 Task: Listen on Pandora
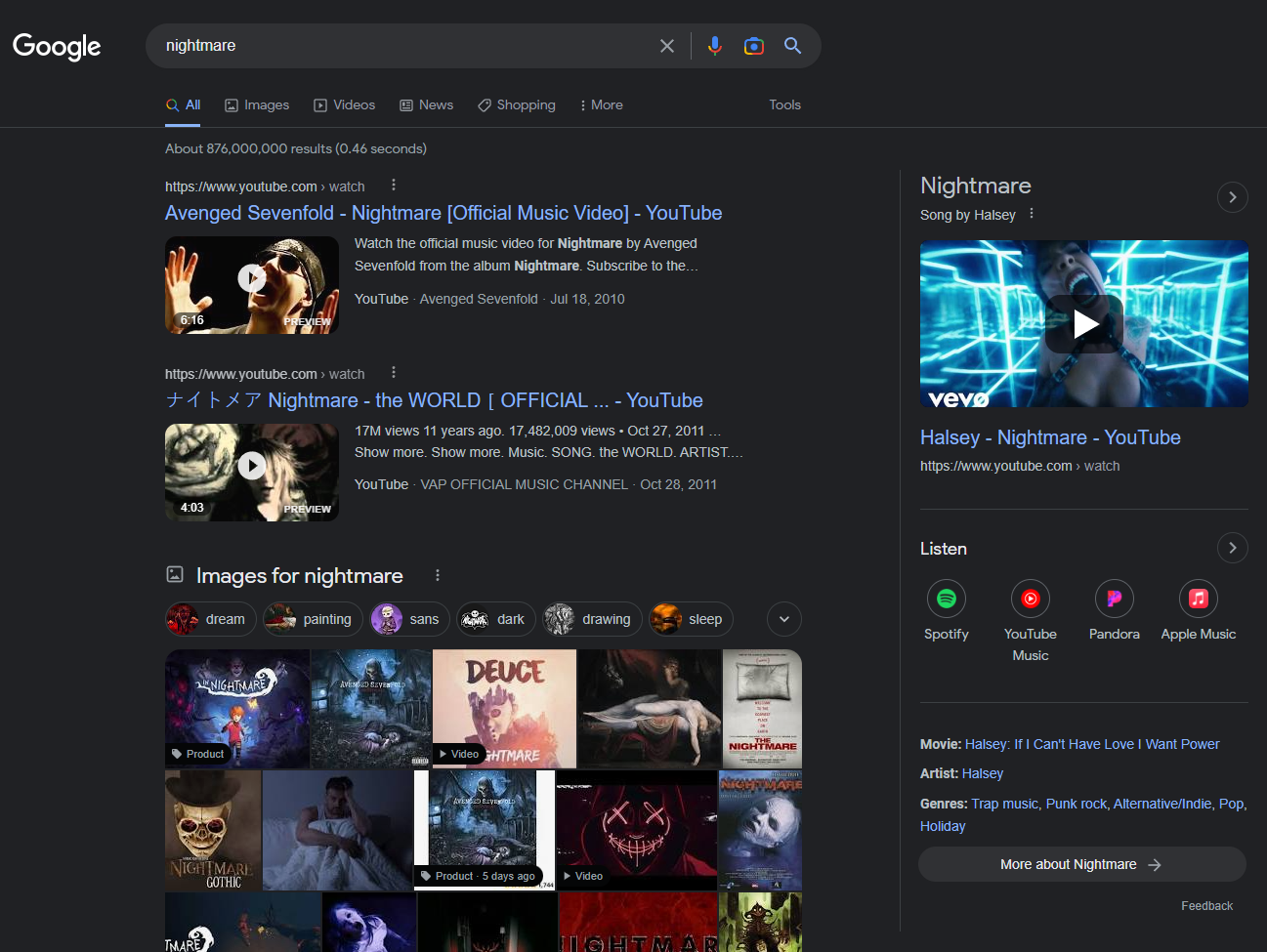click(x=1114, y=599)
